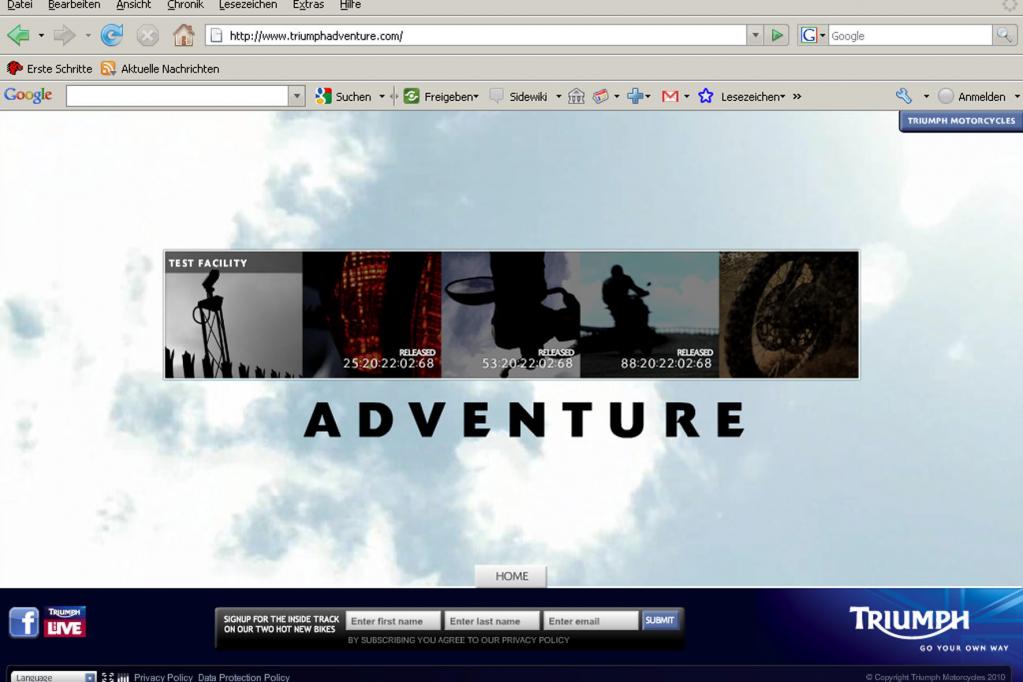Viewport: 1023px width, 682px height.
Task: Open the Sidewiki toolbar button
Action: pos(519,97)
